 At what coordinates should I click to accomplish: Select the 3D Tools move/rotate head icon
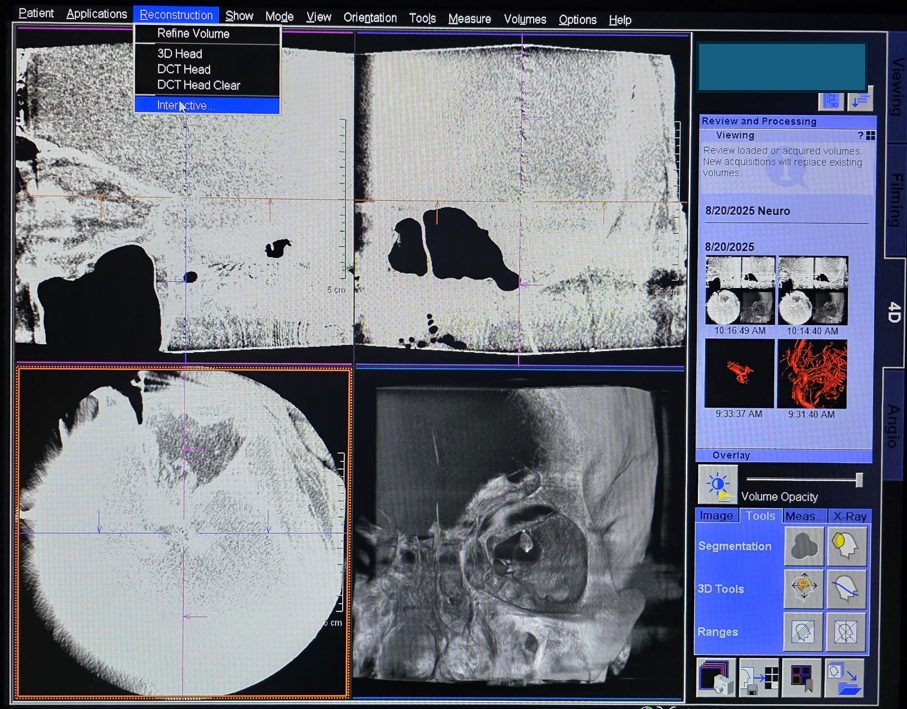pos(803,589)
